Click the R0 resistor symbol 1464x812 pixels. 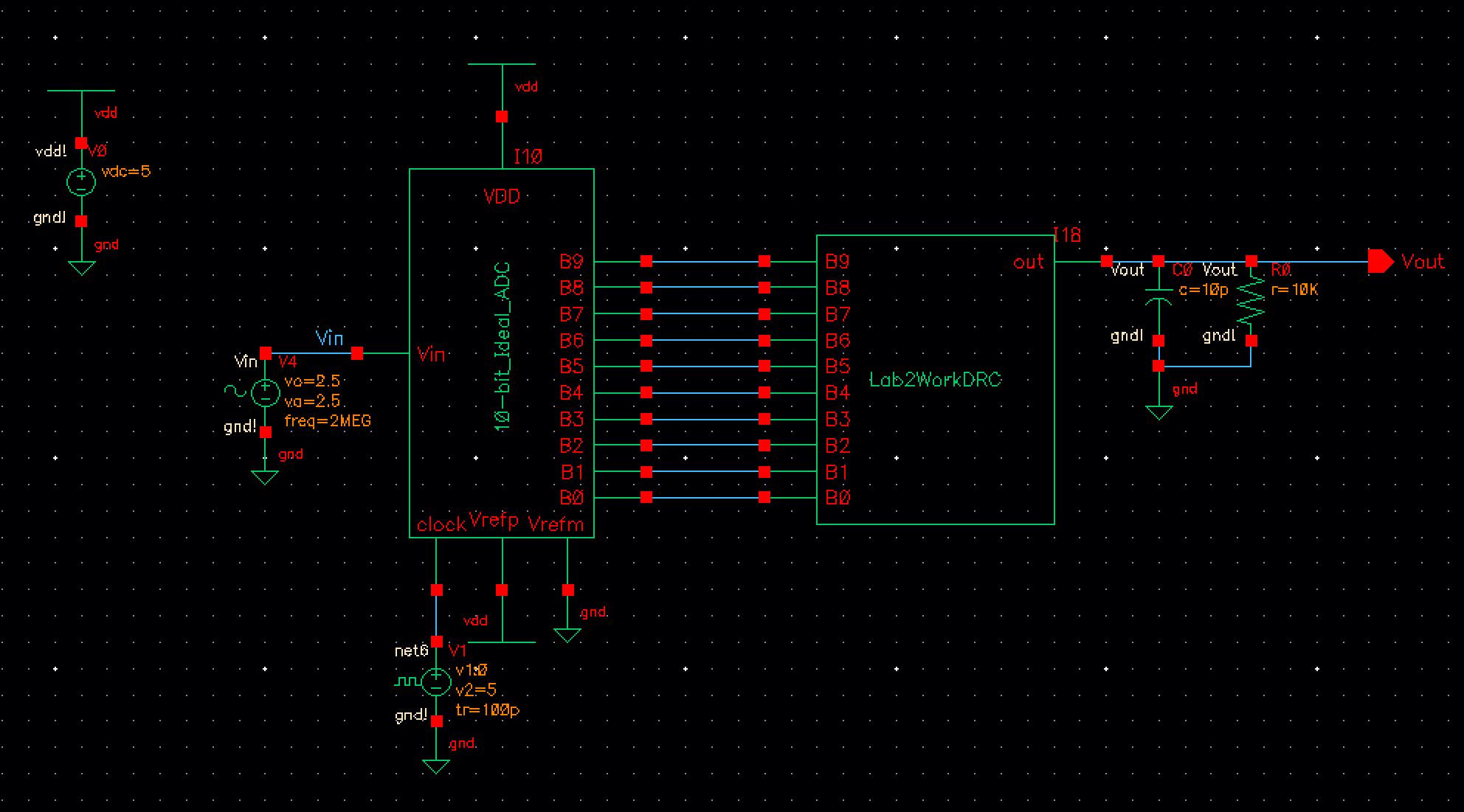[1251, 301]
